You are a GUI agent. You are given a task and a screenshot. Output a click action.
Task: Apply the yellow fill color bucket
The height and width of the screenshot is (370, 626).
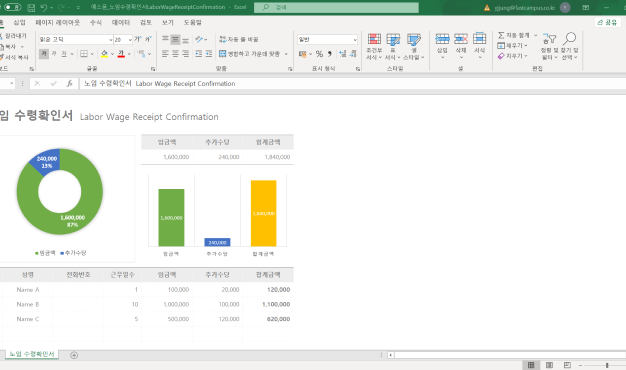pyautogui.click(x=104, y=53)
